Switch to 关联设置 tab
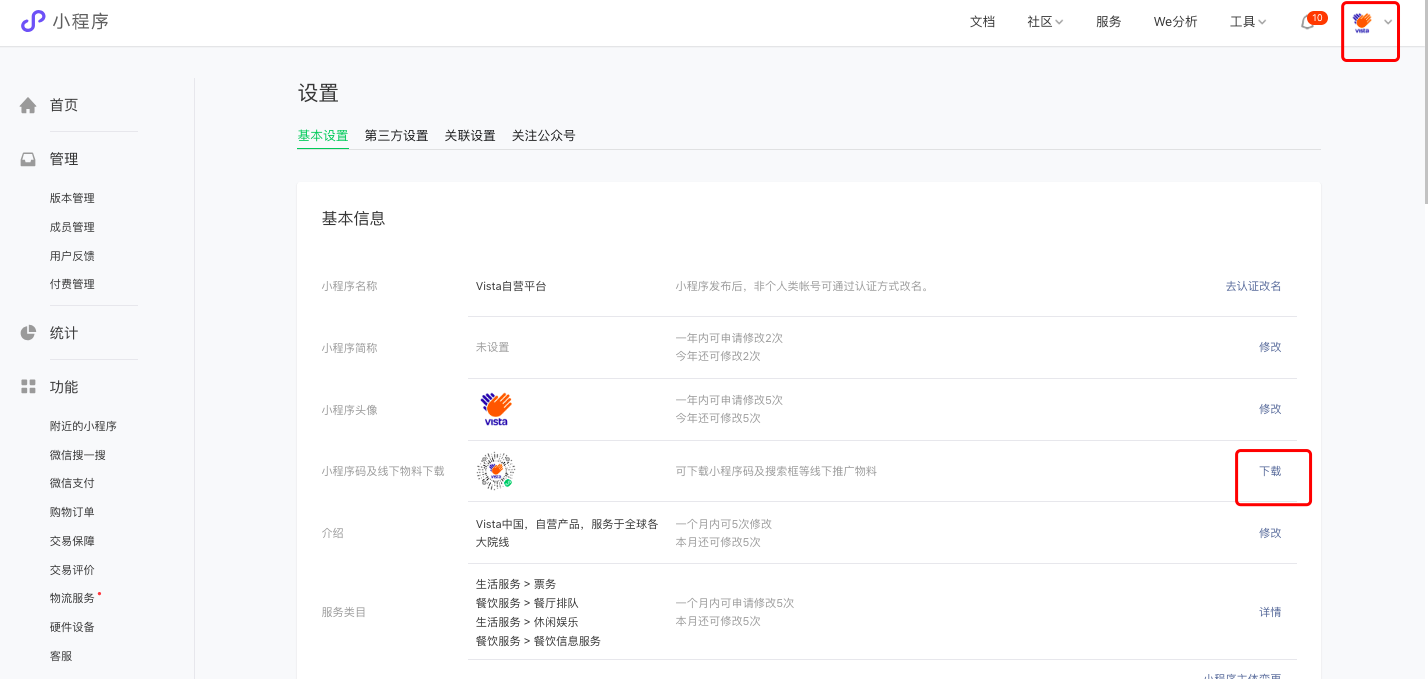Image resolution: width=1428 pixels, height=679 pixels. pyautogui.click(x=470, y=136)
